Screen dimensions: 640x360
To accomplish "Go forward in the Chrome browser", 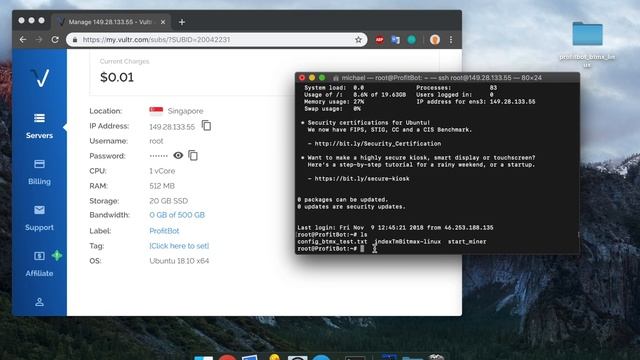I will pyautogui.click(x=39, y=40).
